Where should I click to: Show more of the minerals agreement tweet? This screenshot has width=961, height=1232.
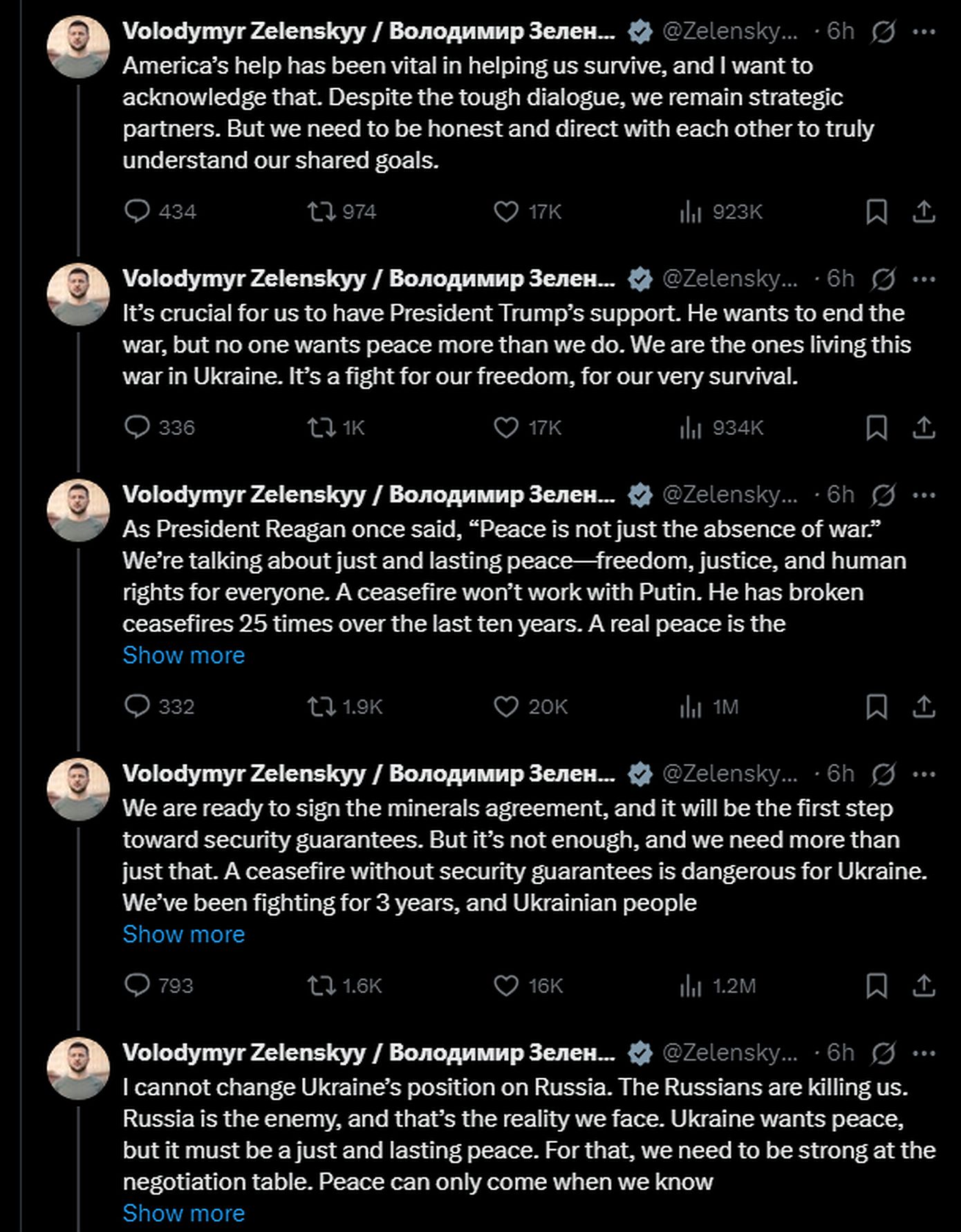point(183,934)
